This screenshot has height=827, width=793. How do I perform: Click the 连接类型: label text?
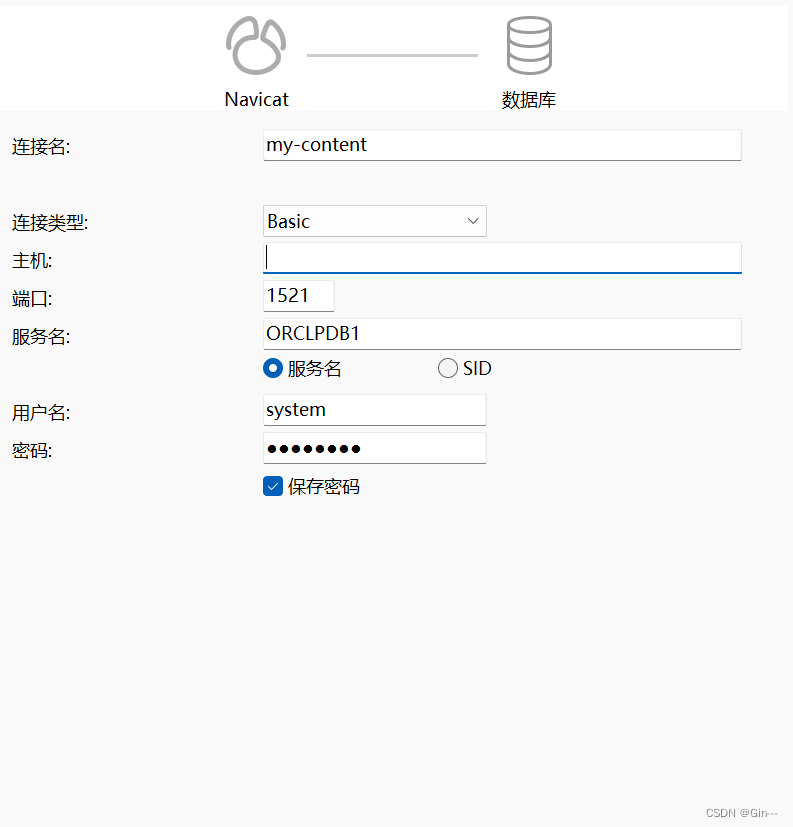click(x=50, y=223)
